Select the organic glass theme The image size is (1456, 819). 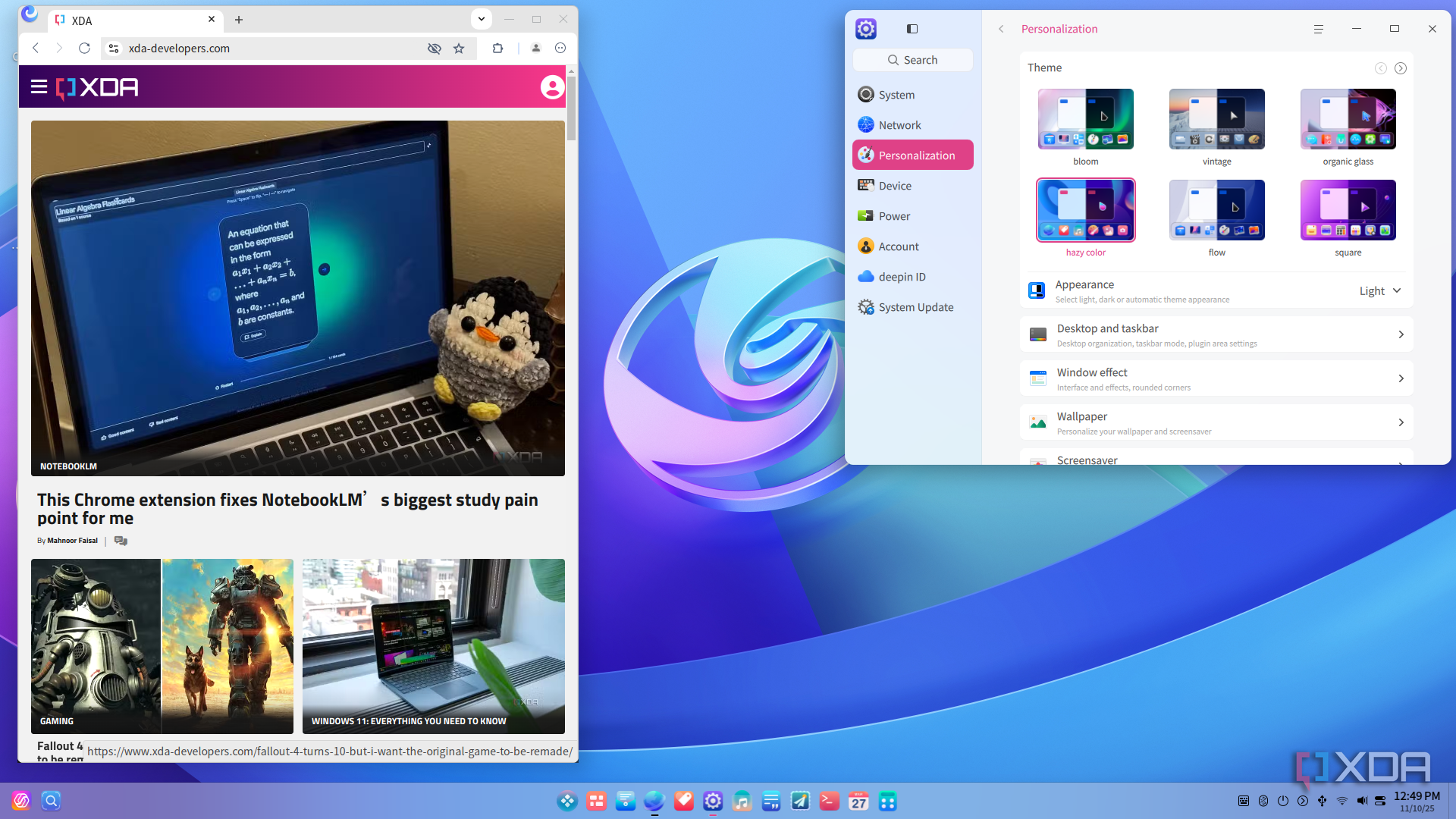(x=1348, y=119)
